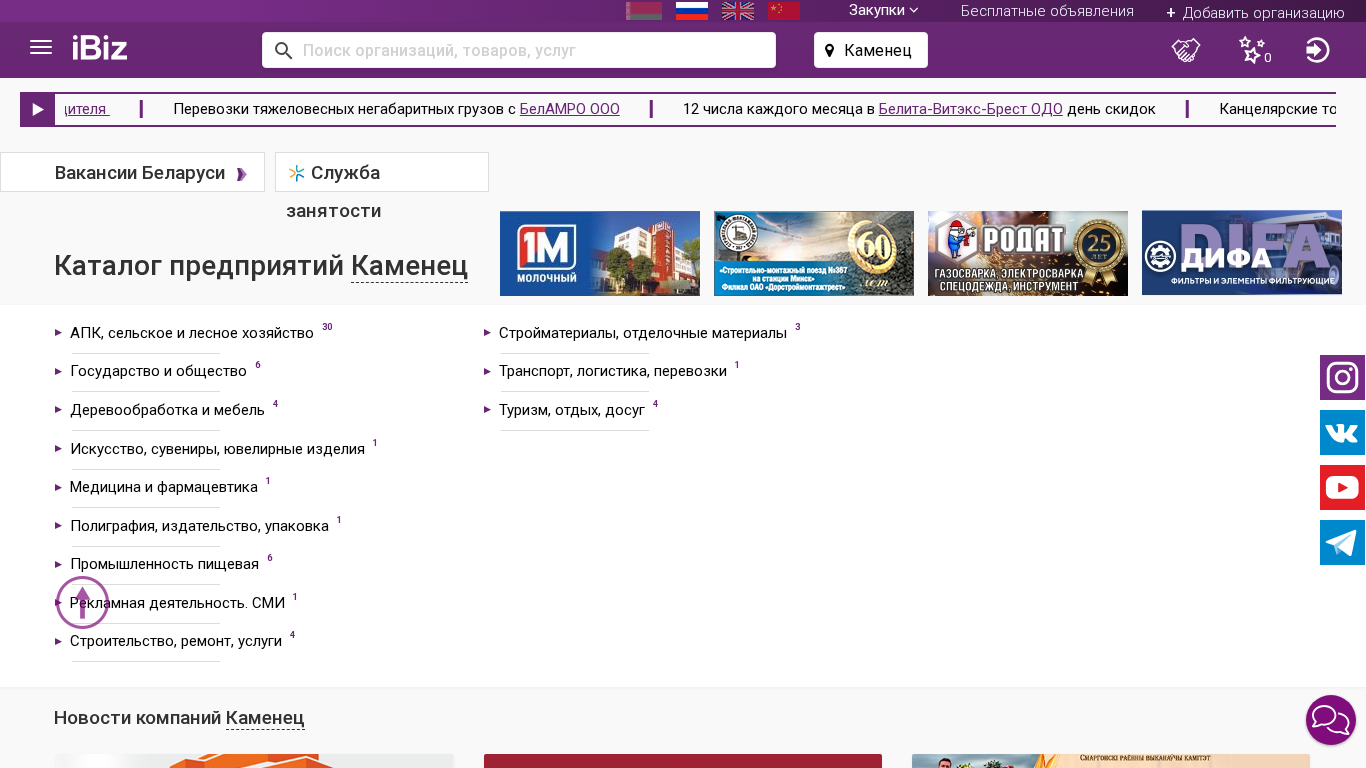The height and width of the screenshot is (768, 1366).
Task: Open the VK social link
Action: pos(1342,433)
